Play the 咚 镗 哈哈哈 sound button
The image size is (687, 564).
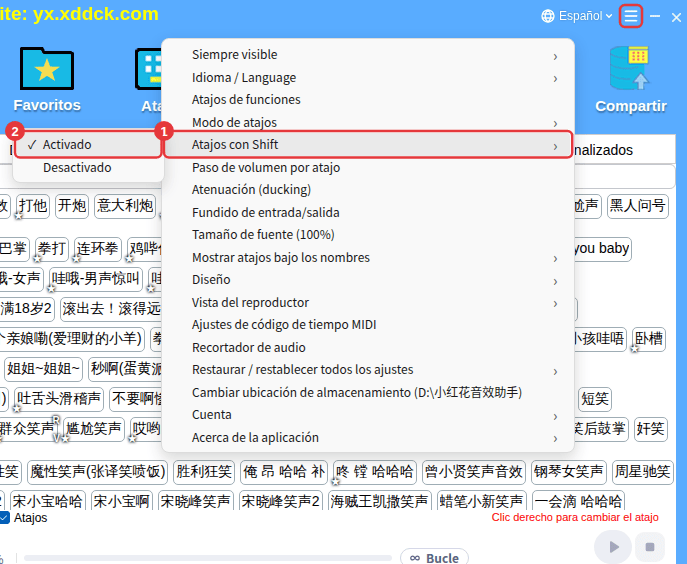coord(375,472)
